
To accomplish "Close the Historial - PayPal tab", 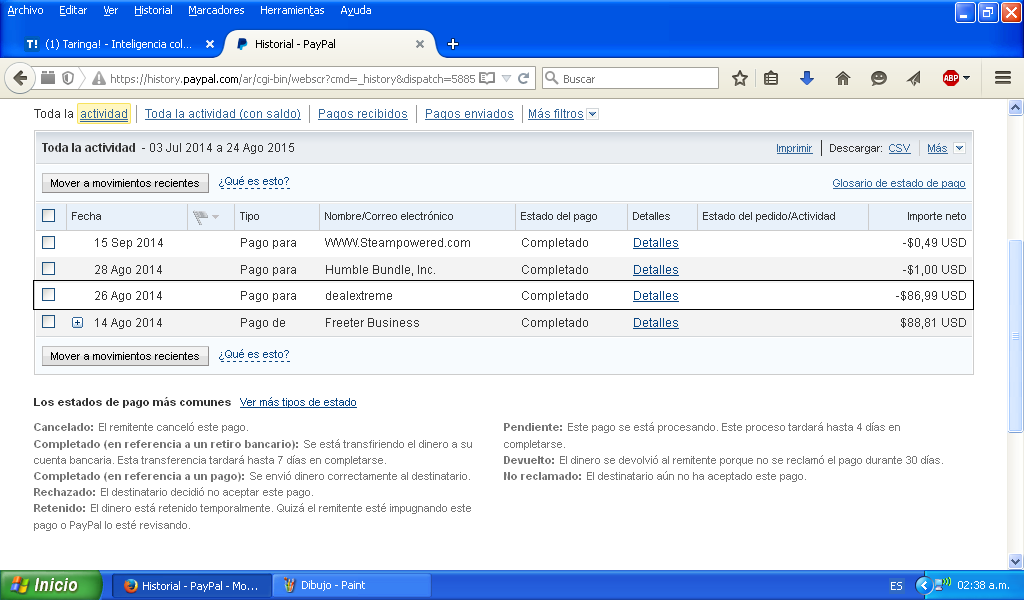I will click(420, 44).
